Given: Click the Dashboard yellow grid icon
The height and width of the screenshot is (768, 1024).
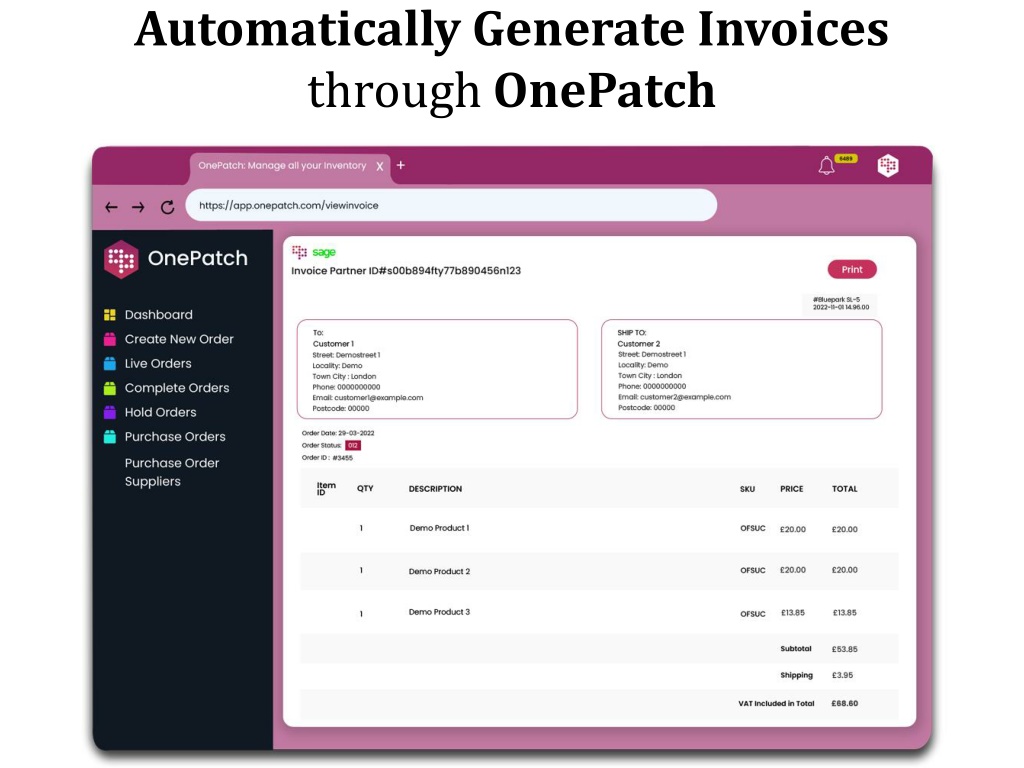Looking at the screenshot, I should pos(110,315).
